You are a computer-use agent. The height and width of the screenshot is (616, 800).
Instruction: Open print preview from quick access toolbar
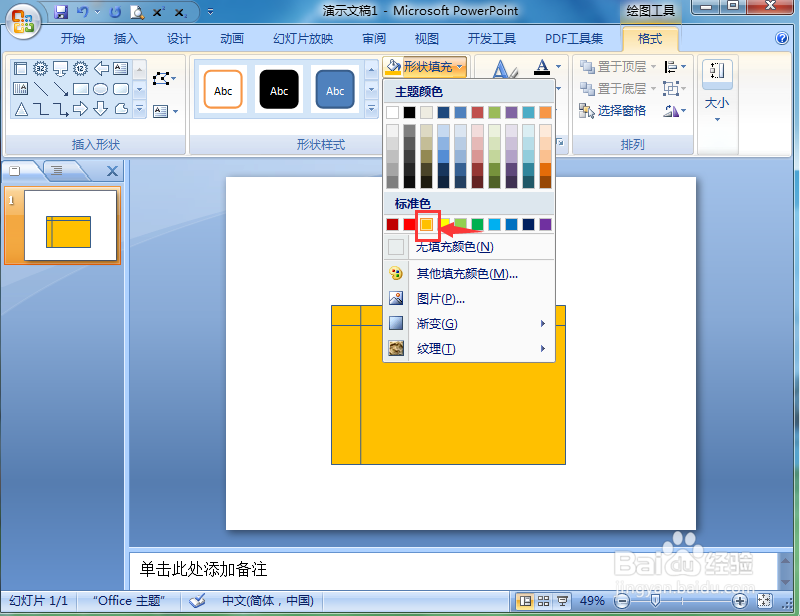pos(136,11)
